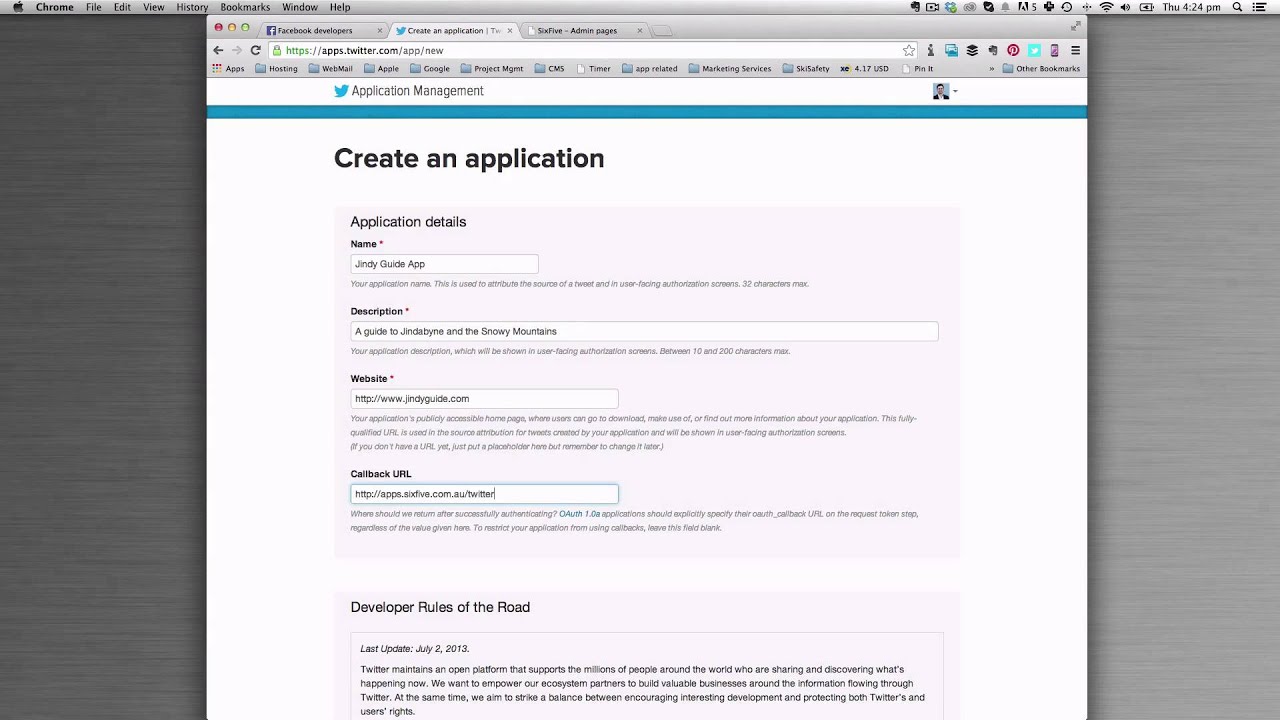Image resolution: width=1280 pixels, height=720 pixels.
Task: Reload the current page
Action: (x=256, y=50)
